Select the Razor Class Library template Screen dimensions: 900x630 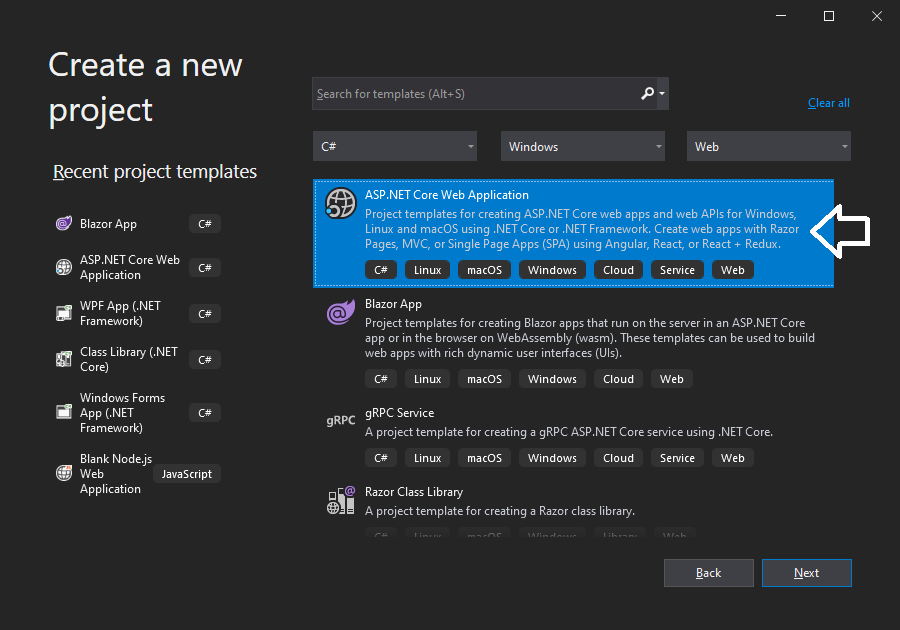(x=573, y=506)
